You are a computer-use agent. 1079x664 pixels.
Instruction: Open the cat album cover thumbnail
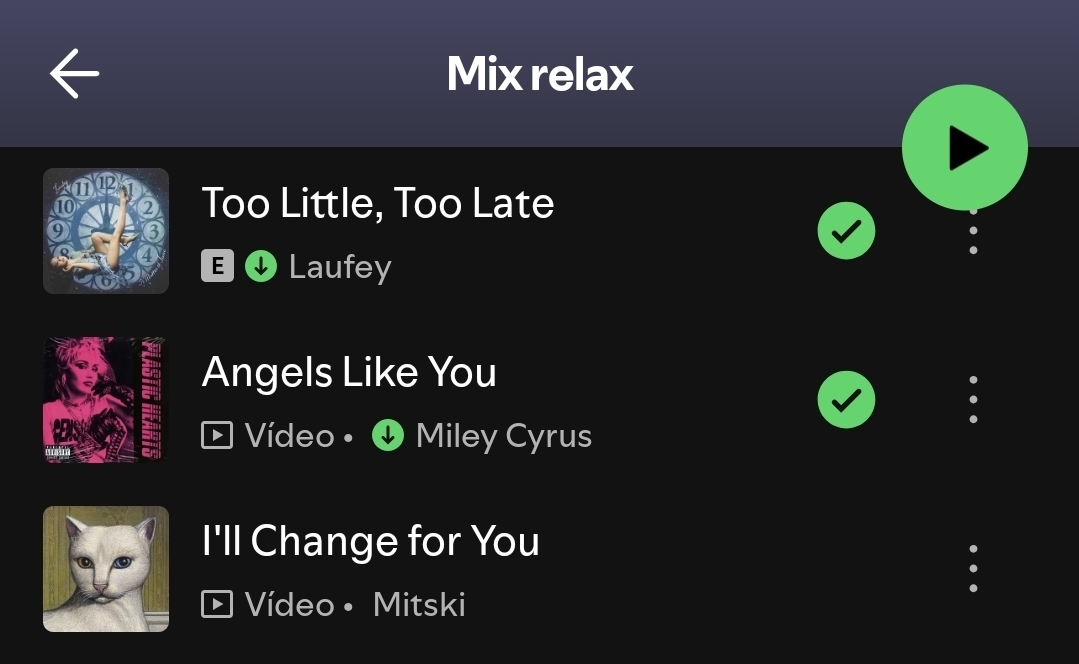click(106, 569)
